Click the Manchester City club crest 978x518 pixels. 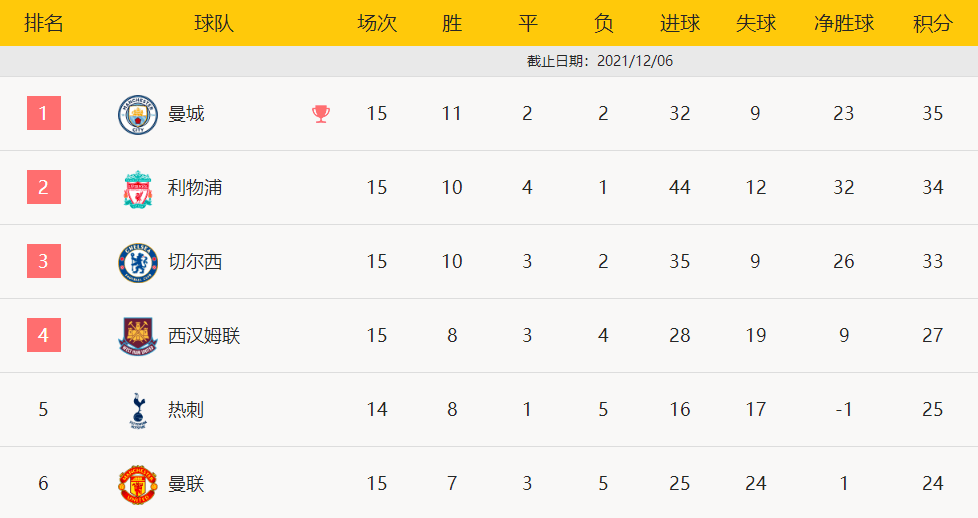click(x=137, y=114)
